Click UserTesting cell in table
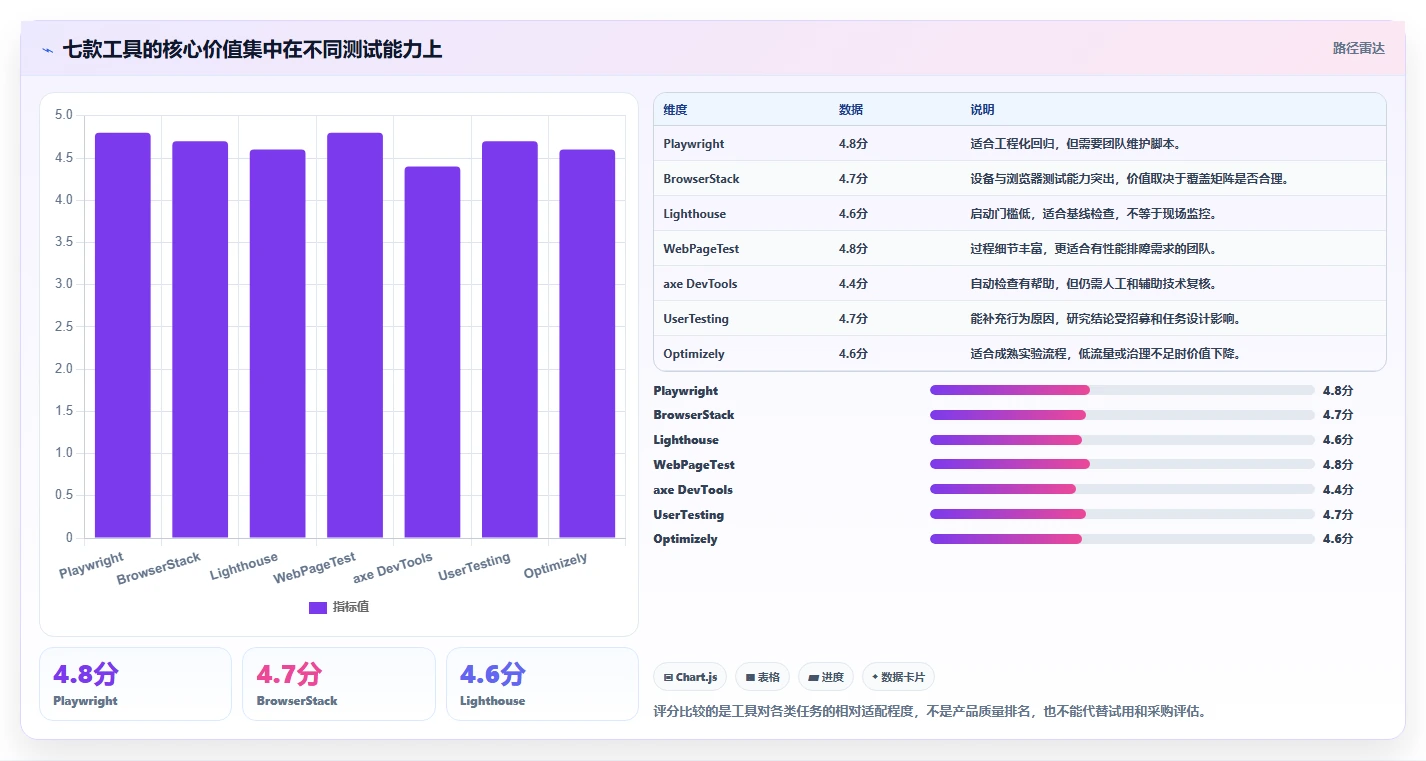 coord(696,319)
